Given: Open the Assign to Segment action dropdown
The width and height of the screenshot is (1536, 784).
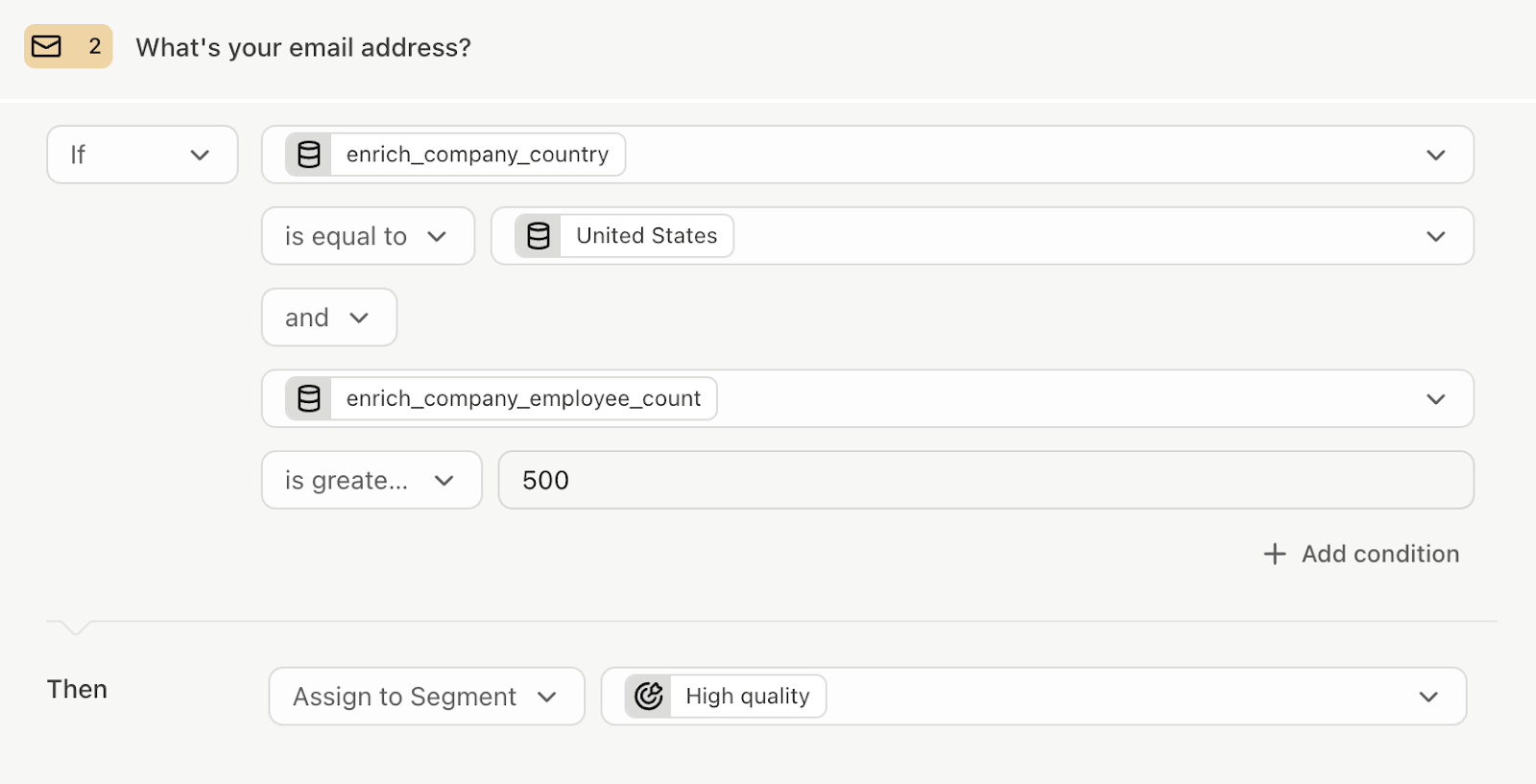Looking at the screenshot, I should coord(426,697).
